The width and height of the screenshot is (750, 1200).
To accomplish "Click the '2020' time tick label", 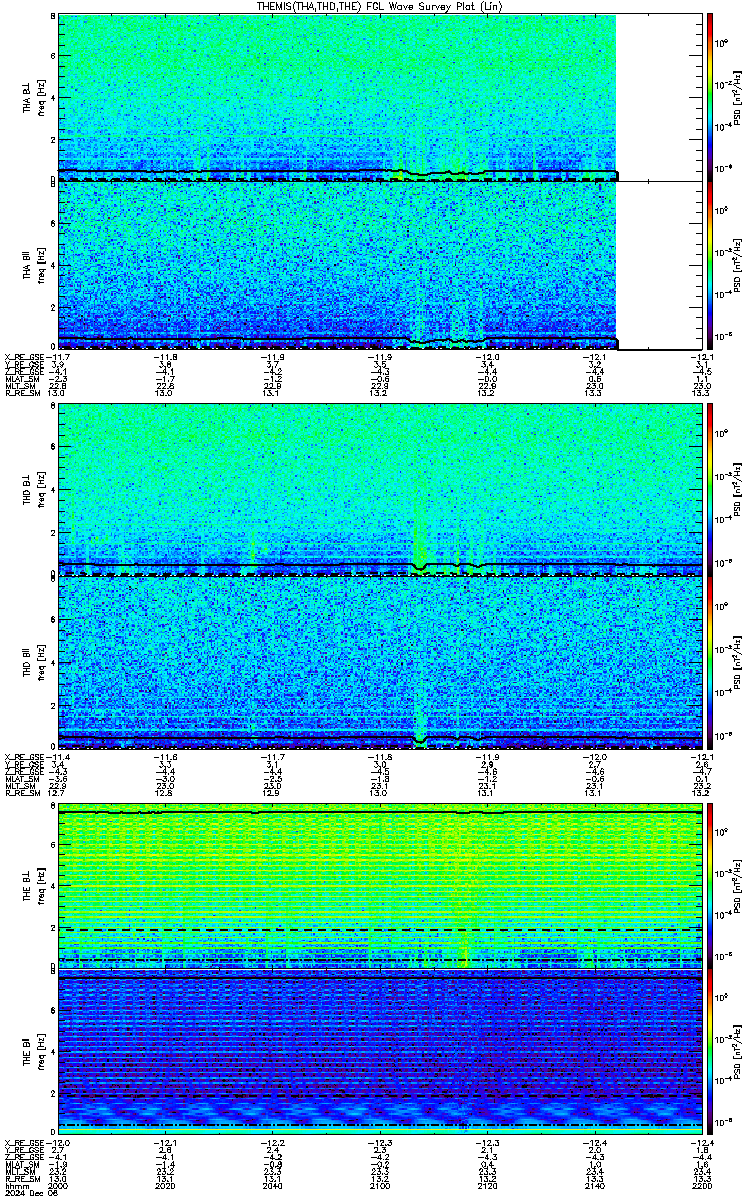I will coord(164,1184).
